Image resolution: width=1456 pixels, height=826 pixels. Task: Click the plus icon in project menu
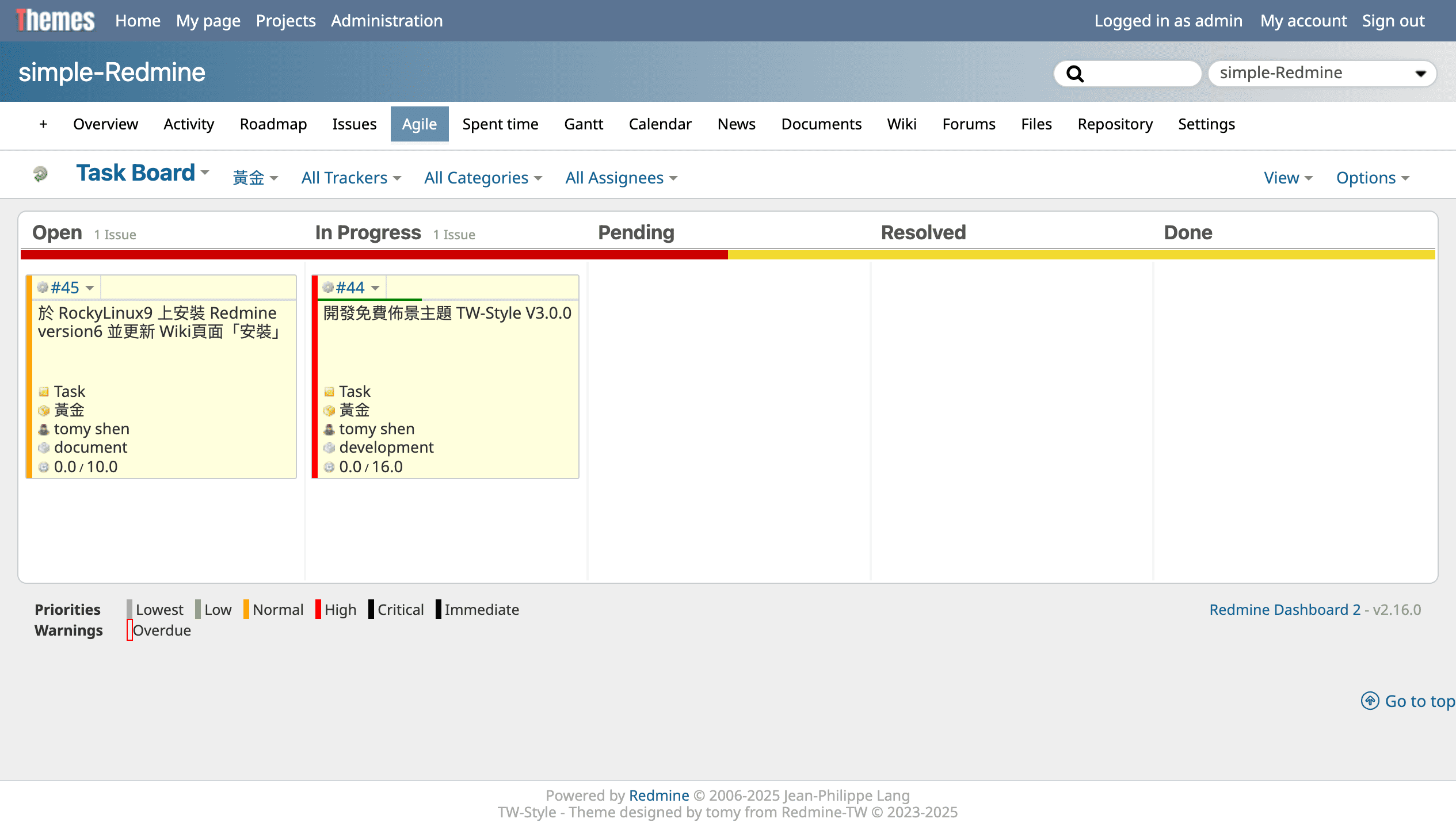point(43,124)
